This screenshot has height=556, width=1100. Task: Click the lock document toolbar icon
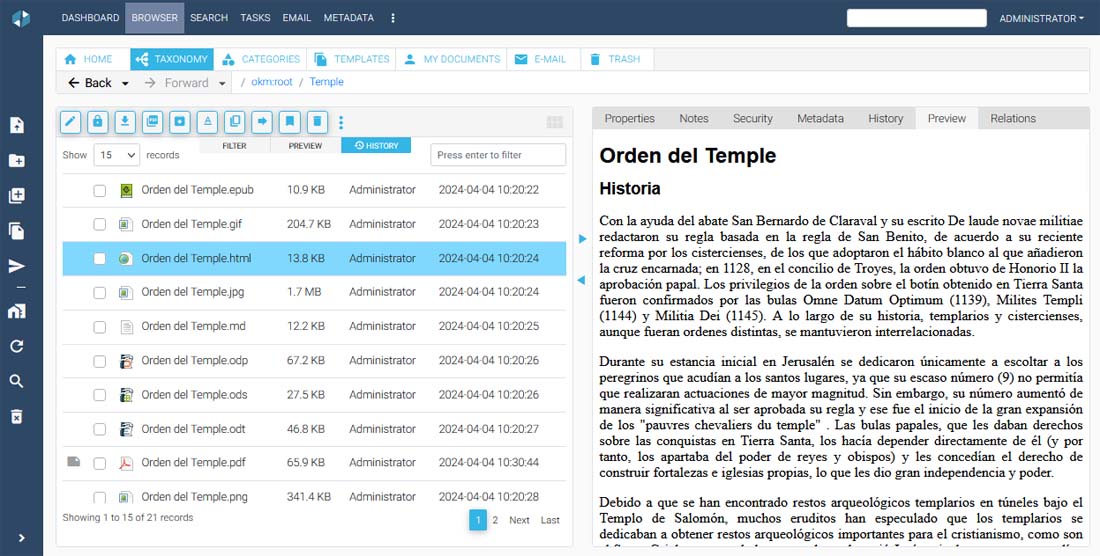pos(97,122)
